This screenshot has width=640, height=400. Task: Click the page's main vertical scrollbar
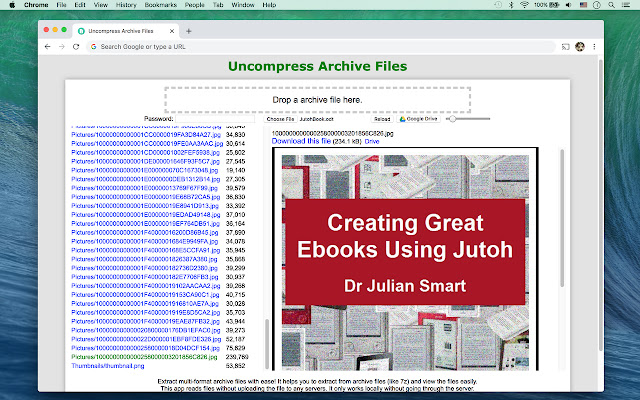[600, 205]
